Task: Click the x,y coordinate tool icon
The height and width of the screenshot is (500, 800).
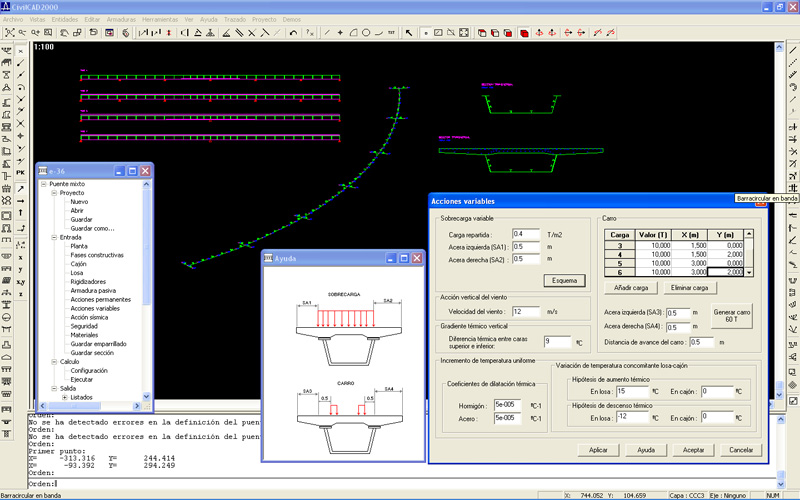Action: click(x=20, y=282)
